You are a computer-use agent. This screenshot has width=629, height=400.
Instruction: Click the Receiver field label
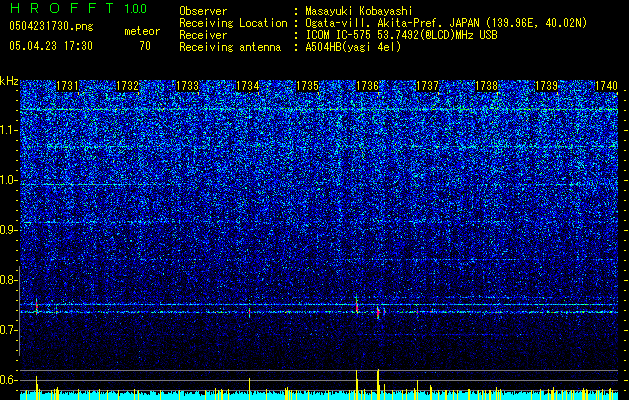[203, 35]
